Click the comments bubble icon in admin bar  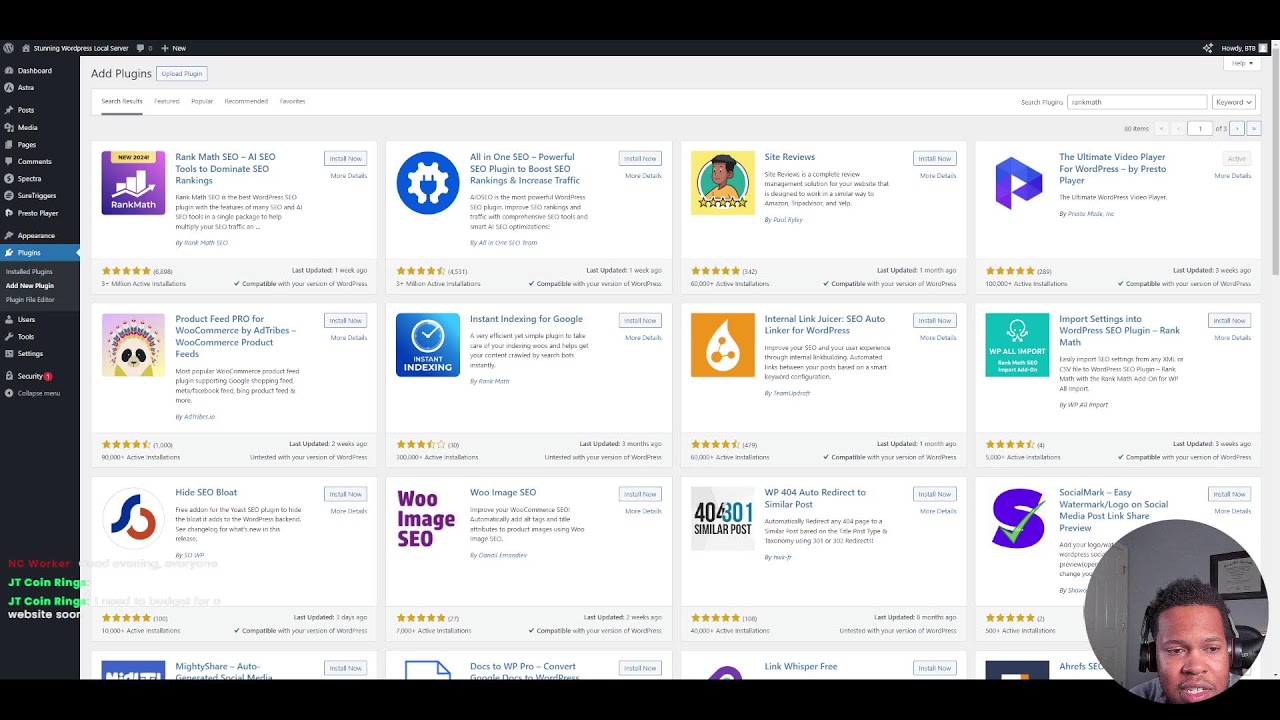tap(144, 48)
